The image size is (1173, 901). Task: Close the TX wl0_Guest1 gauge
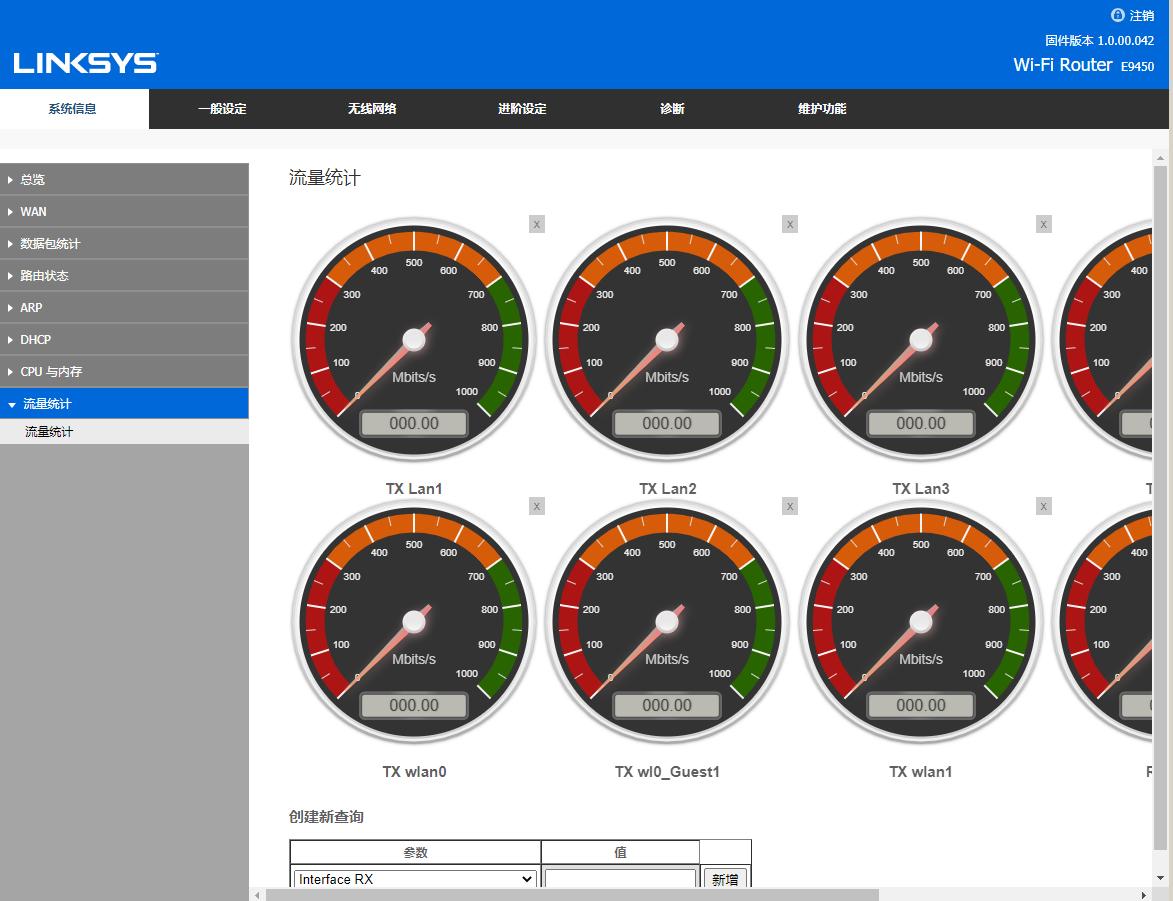tap(789, 506)
